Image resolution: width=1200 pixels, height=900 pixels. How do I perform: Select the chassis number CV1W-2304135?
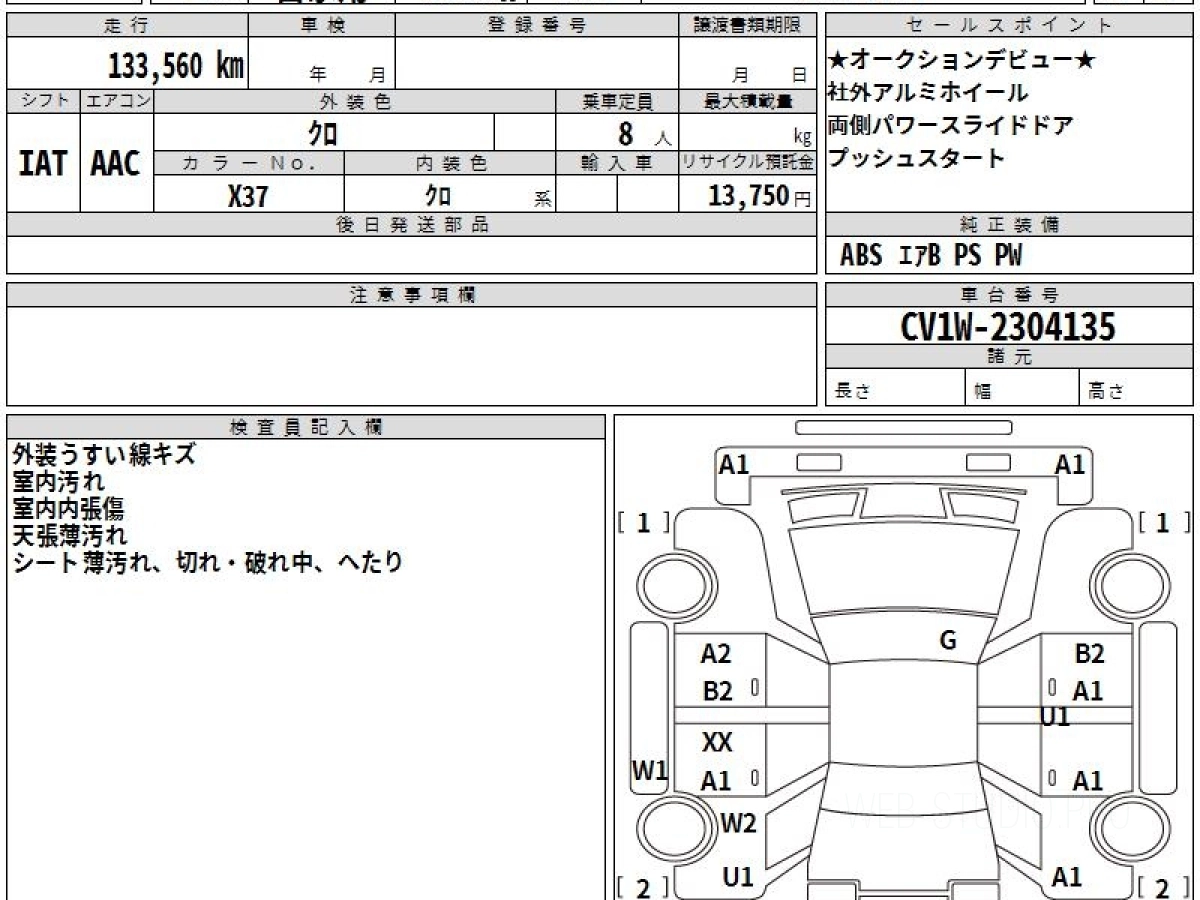click(1008, 326)
